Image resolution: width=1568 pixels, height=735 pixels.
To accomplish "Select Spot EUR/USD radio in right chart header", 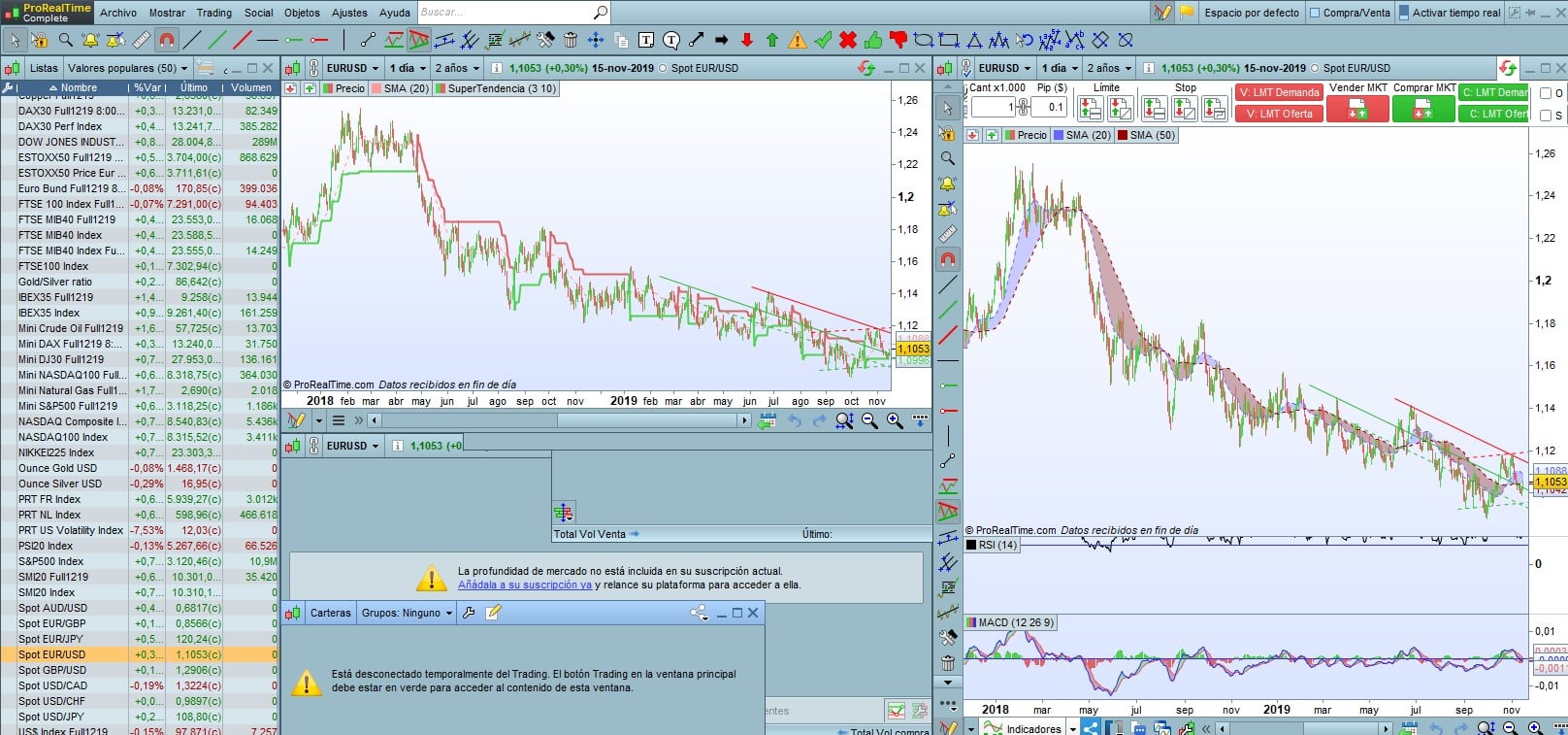I will coord(1315,68).
